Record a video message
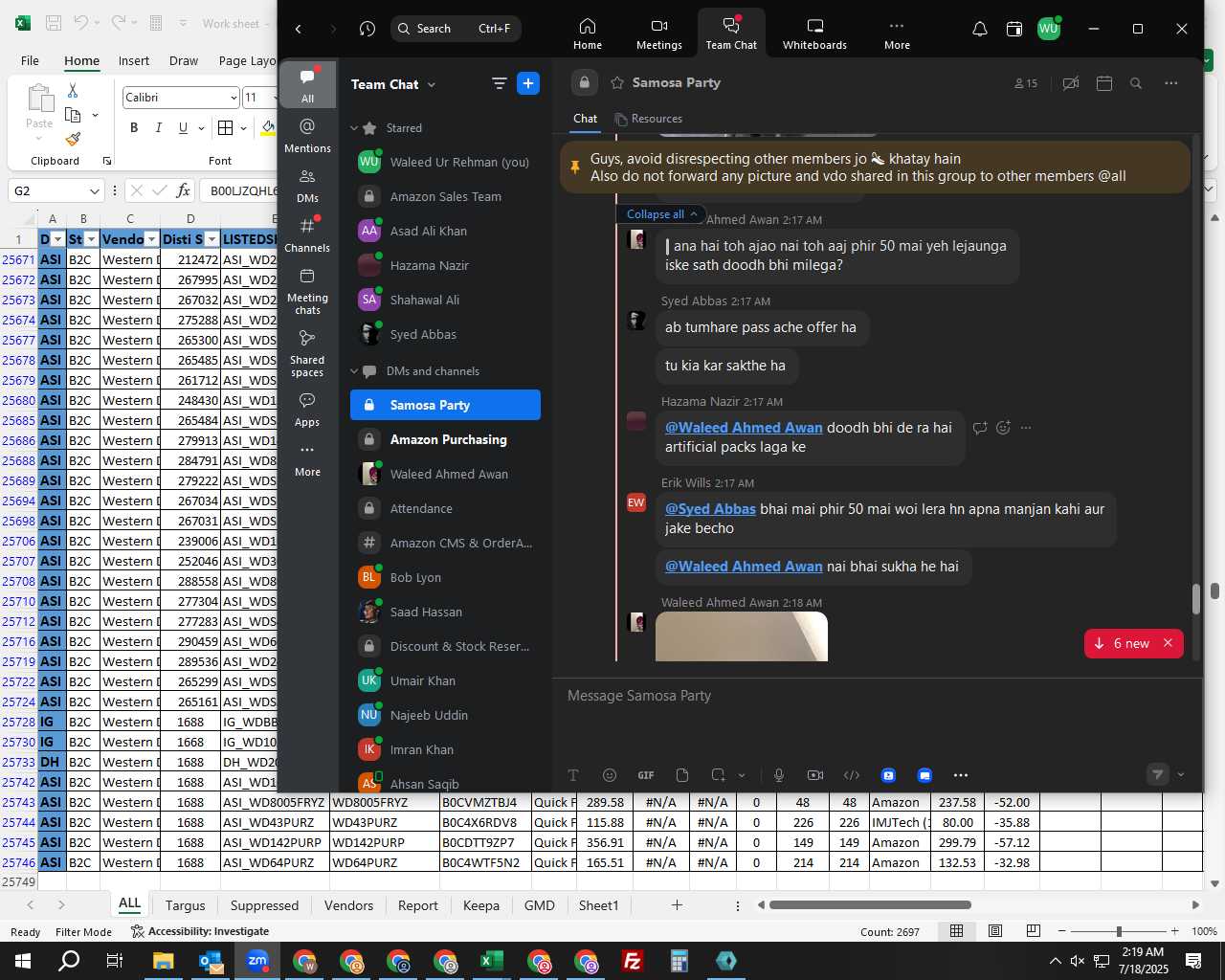This screenshot has width=1225, height=980. 815,775
